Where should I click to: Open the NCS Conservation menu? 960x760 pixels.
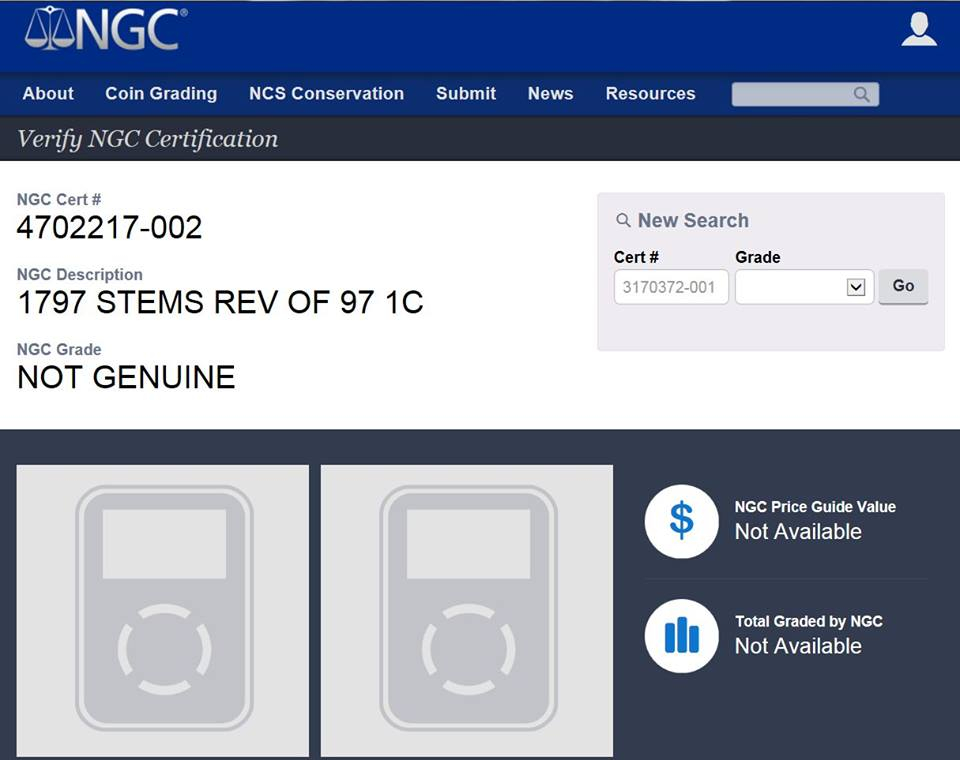326,94
